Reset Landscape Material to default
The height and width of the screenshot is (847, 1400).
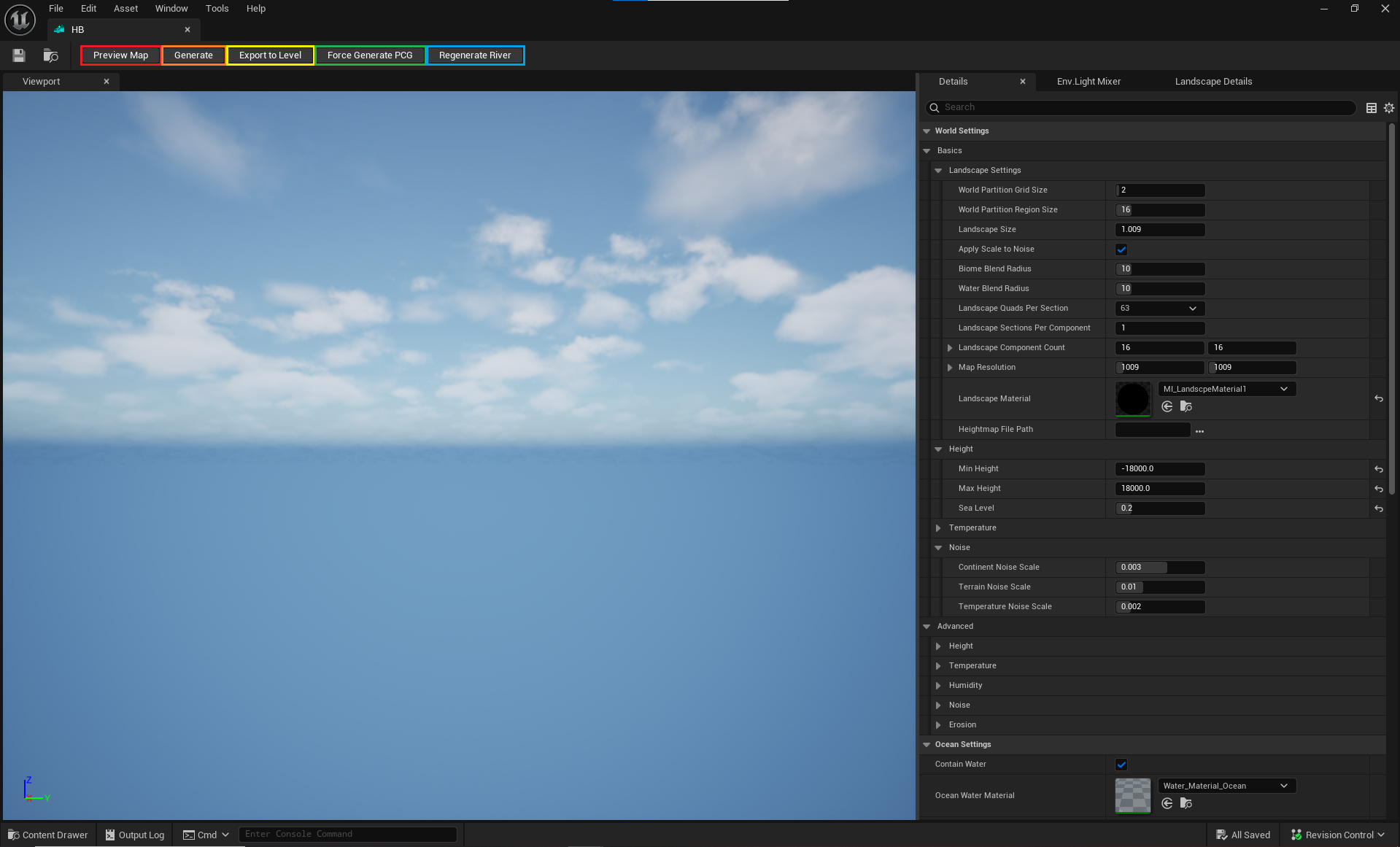(1379, 398)
